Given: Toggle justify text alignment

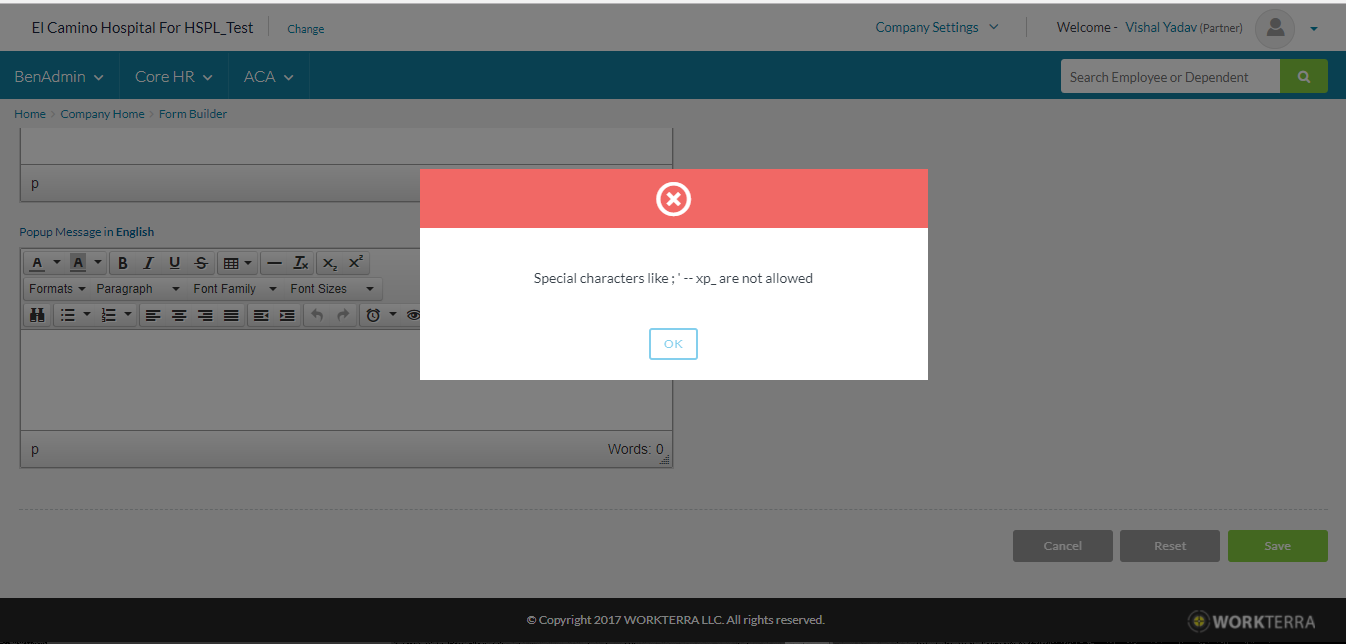Looking at the screenshot, I should 231,315.
